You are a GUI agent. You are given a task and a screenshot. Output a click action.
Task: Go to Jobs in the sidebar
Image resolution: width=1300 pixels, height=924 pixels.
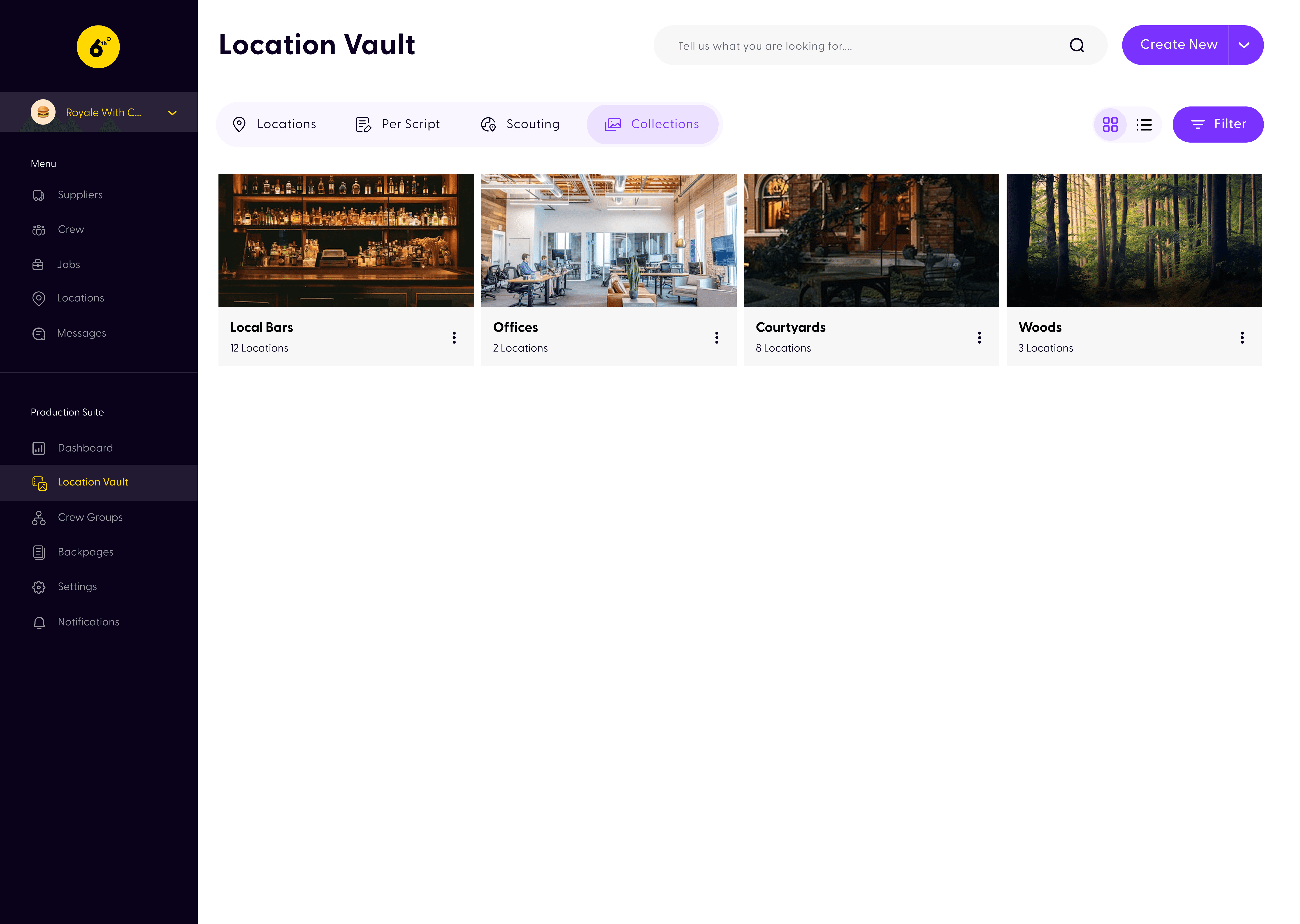68,265
